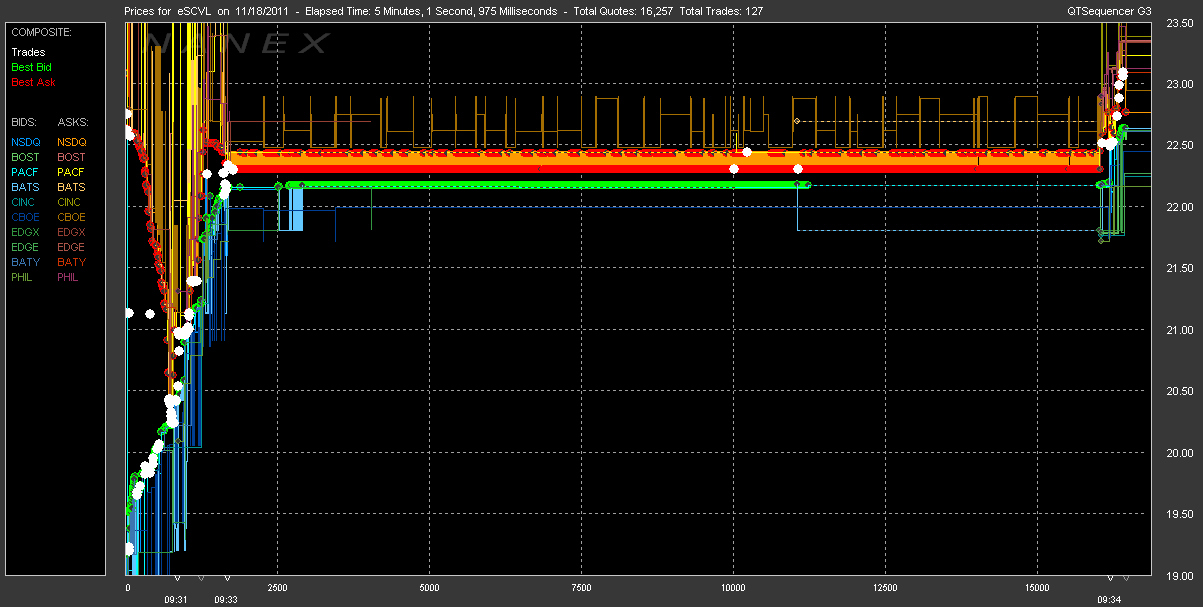
Task: Select CBOE in the bids column
Action: tap(26, 217)
